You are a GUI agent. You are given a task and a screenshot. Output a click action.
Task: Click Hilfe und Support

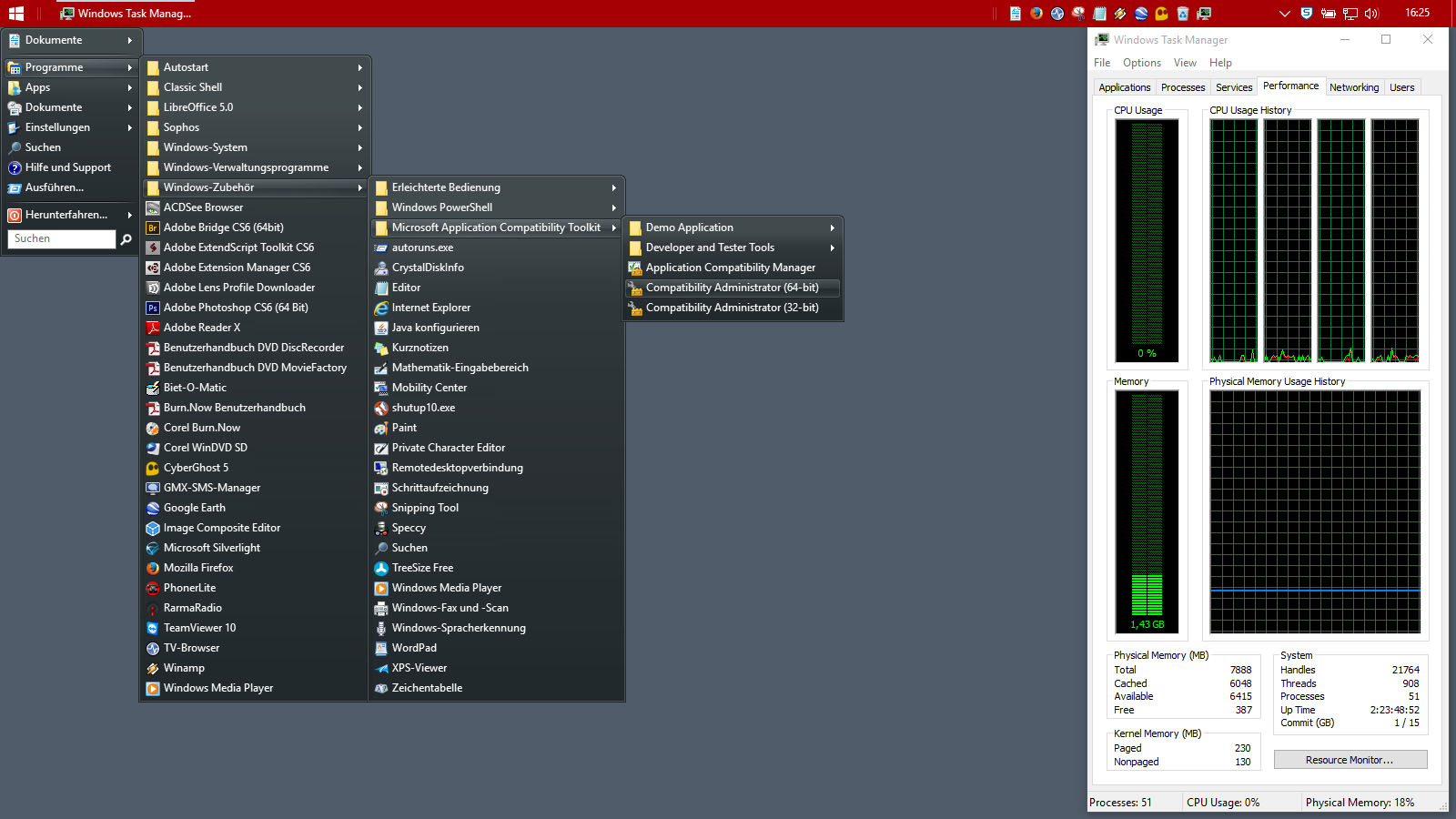70,167
